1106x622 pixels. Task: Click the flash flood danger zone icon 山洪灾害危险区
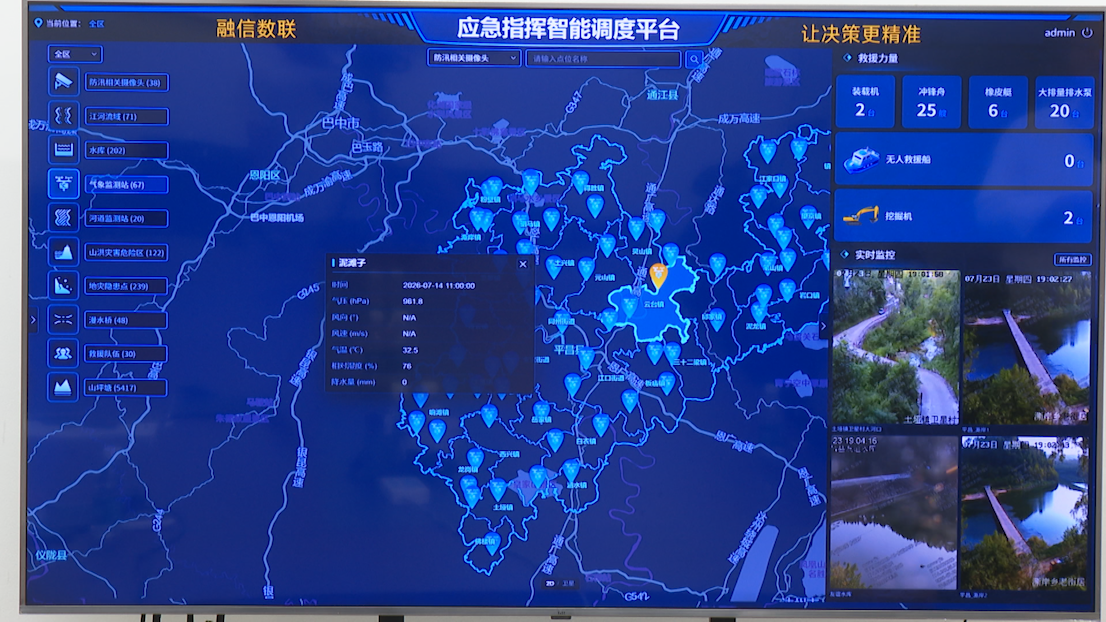pos(63,252)
